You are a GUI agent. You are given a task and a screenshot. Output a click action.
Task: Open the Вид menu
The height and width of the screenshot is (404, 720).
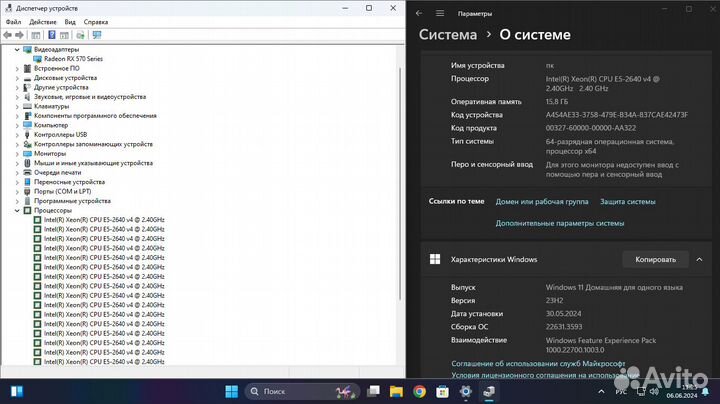coord(70,22)
